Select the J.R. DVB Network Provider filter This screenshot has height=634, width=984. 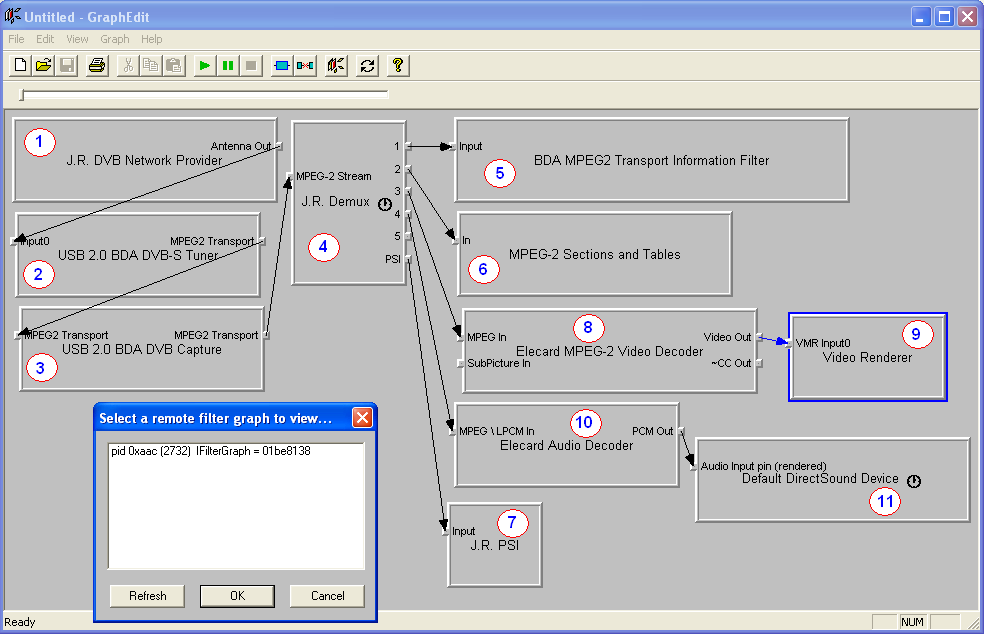click(144, 161)
